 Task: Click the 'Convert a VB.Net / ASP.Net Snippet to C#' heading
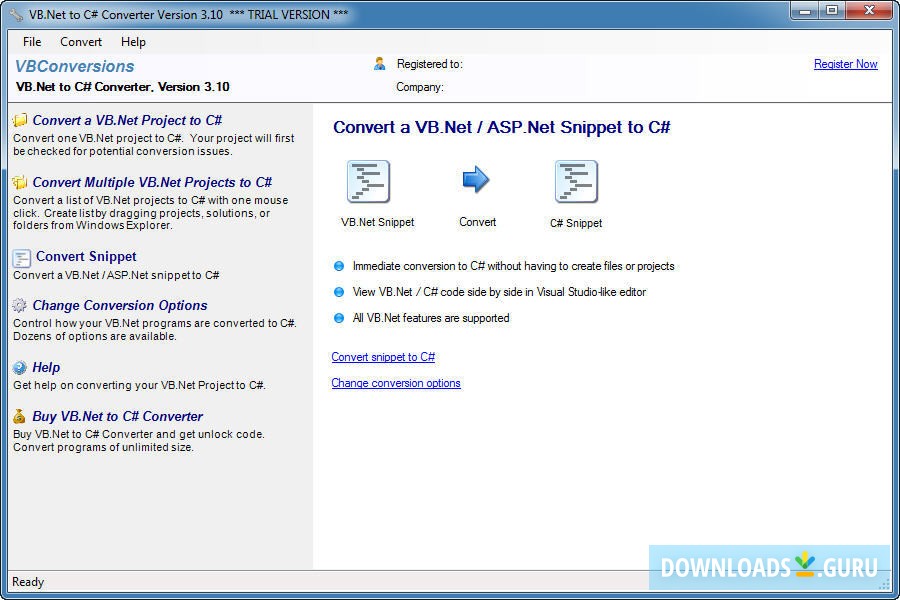pos(502,127)
